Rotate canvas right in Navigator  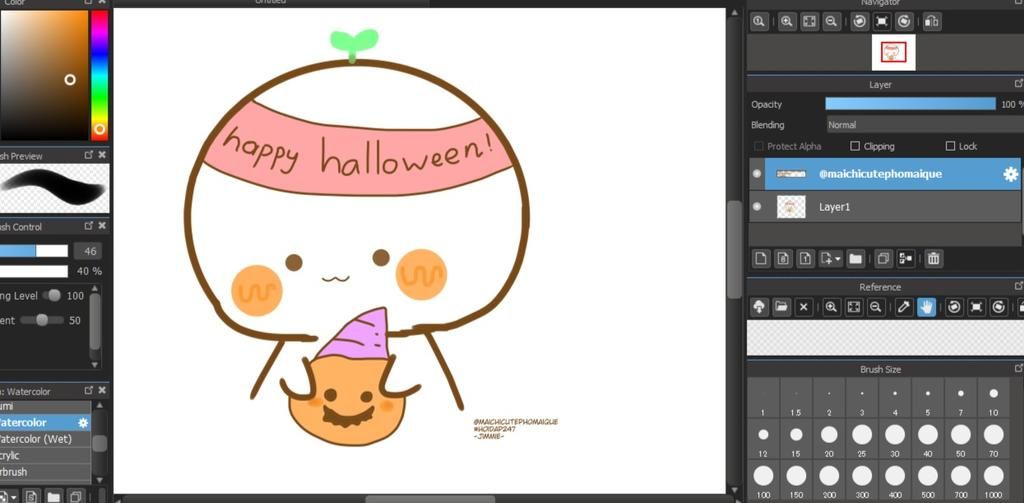coord(904,22)
